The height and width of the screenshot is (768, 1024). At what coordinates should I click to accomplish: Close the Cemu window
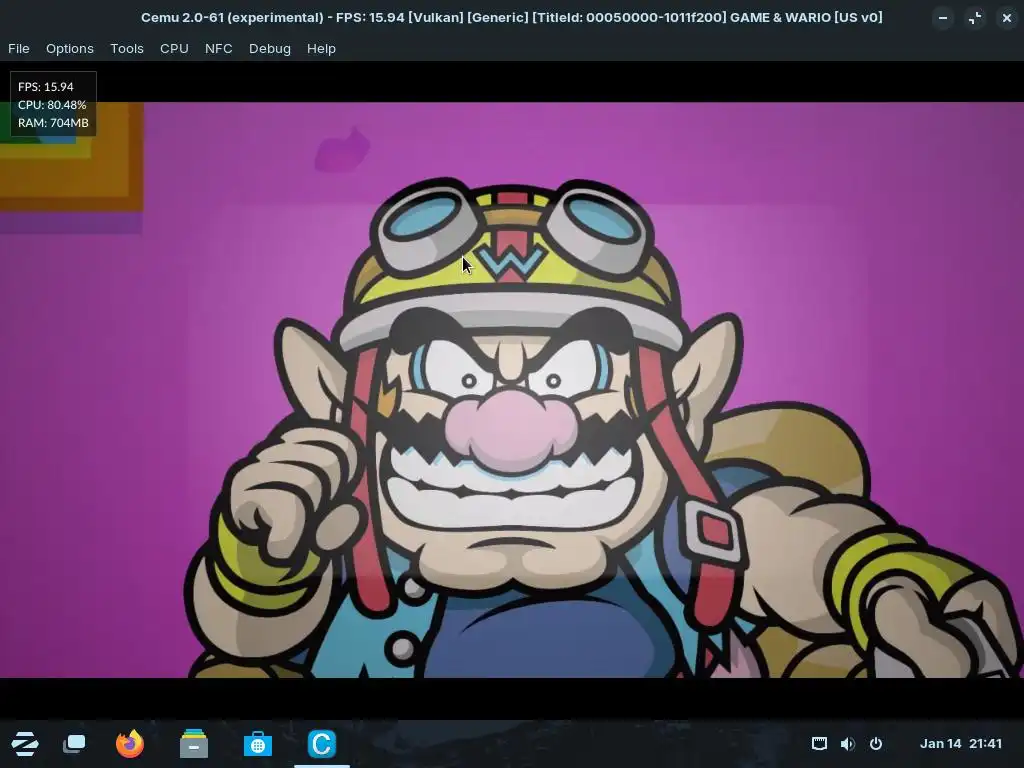(x=1007, y=18)
